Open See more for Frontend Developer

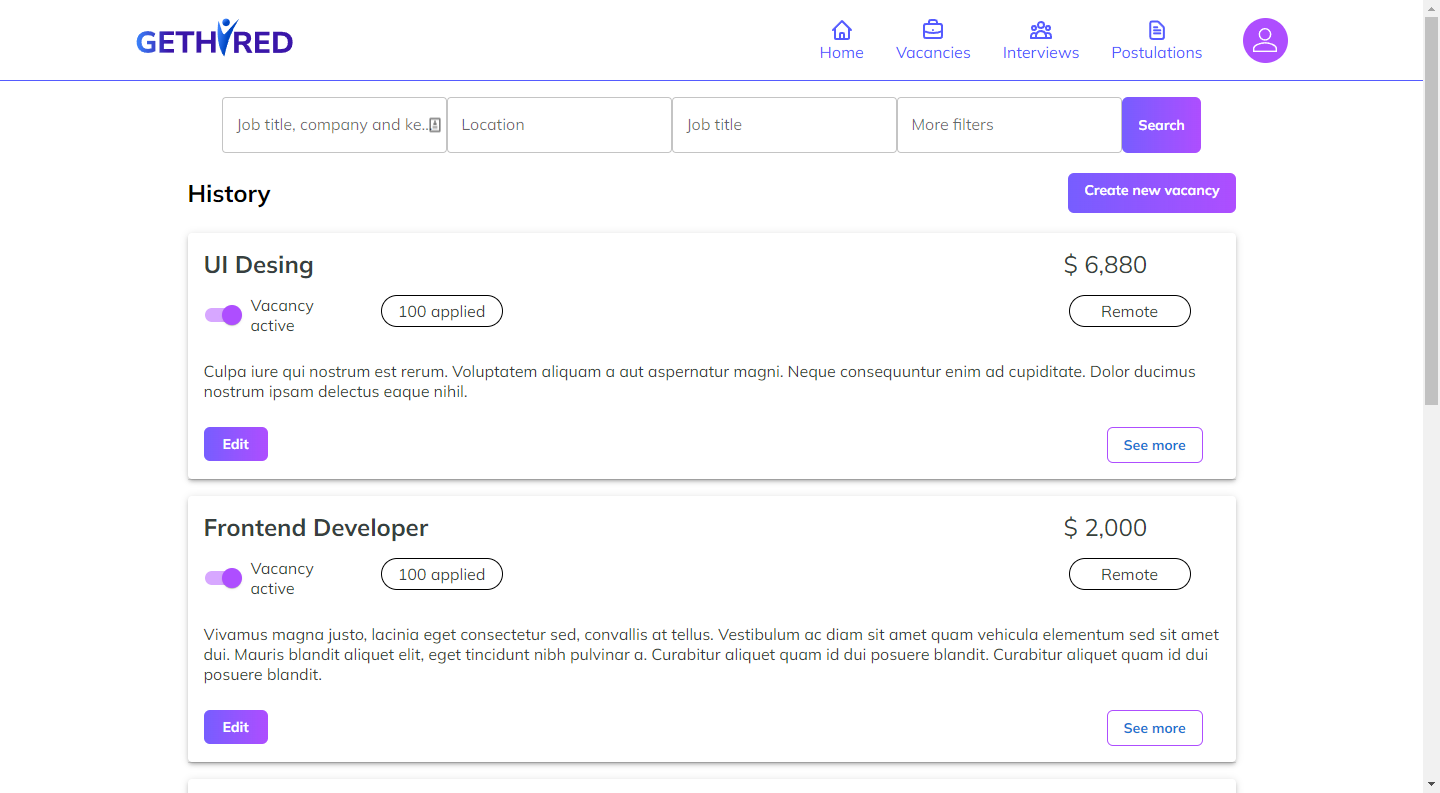1154,727
